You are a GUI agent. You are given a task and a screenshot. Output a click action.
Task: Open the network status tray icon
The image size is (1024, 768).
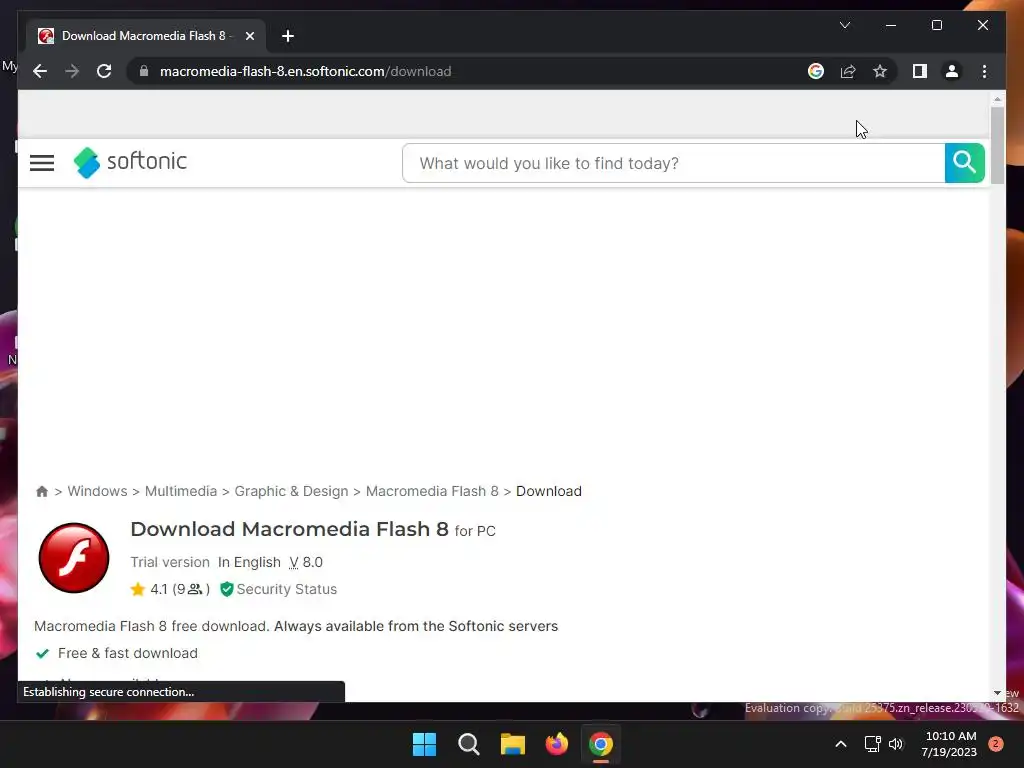point(872,744)
